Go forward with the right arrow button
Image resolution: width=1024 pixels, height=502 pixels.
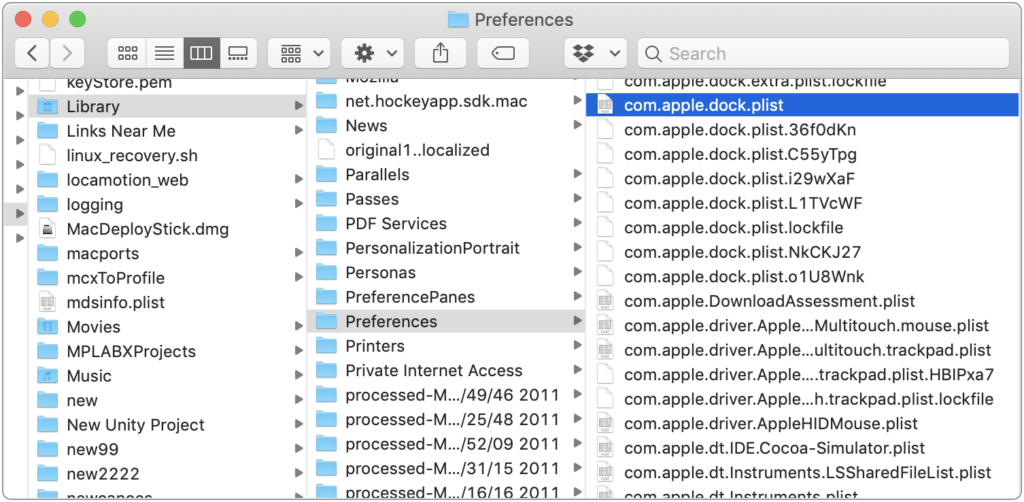tap(67, 54)
